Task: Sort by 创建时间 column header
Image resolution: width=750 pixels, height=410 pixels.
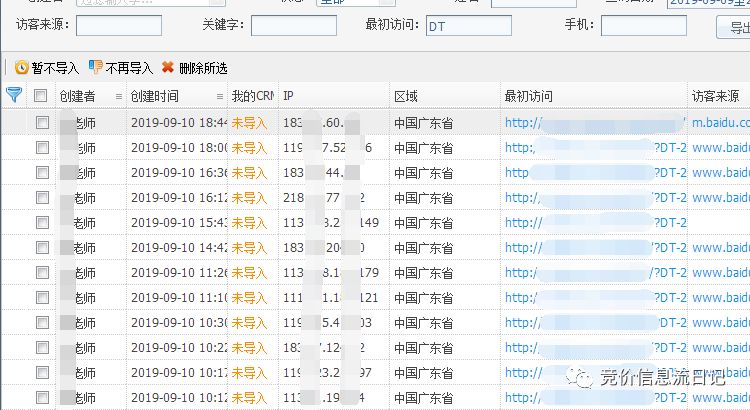Action: [x=154, y=96]
